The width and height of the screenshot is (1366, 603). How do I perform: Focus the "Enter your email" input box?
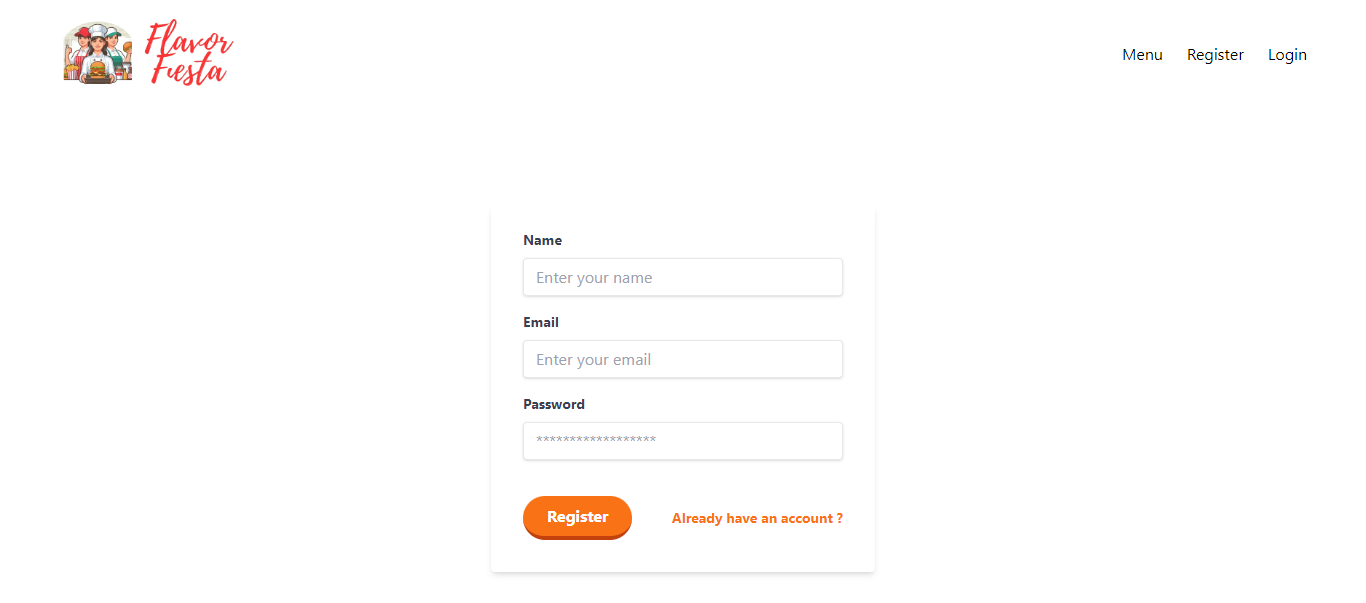(683, 359)
